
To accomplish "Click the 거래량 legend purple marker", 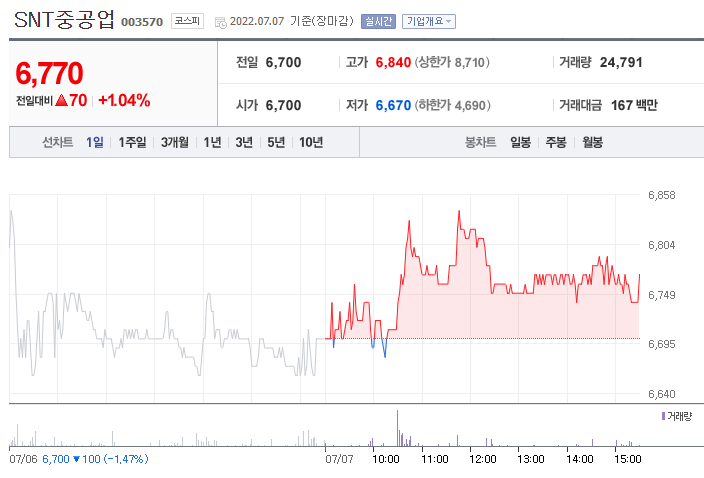I will coord(663,416).
